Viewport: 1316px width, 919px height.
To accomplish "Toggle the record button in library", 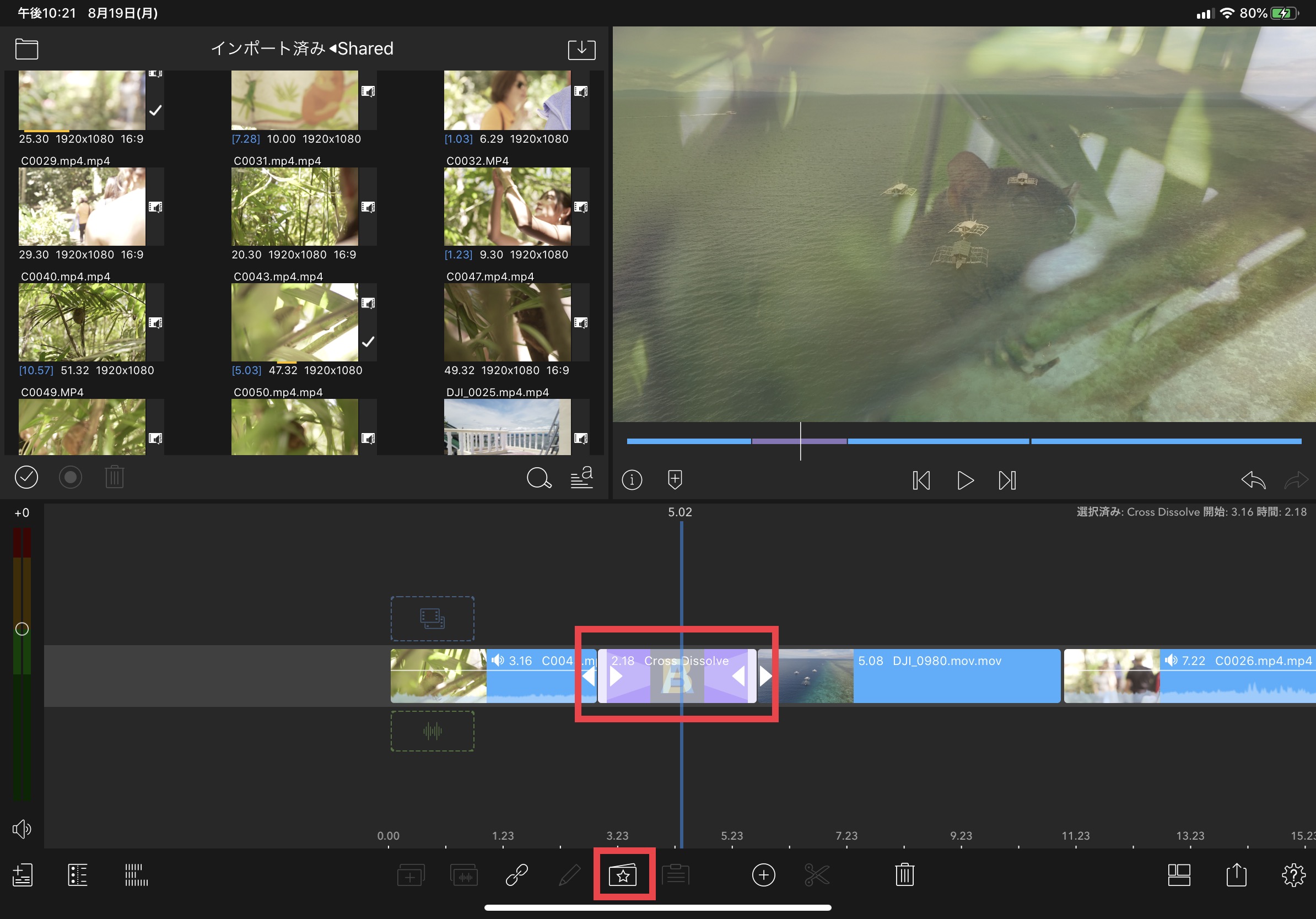I will pos(71,477).
